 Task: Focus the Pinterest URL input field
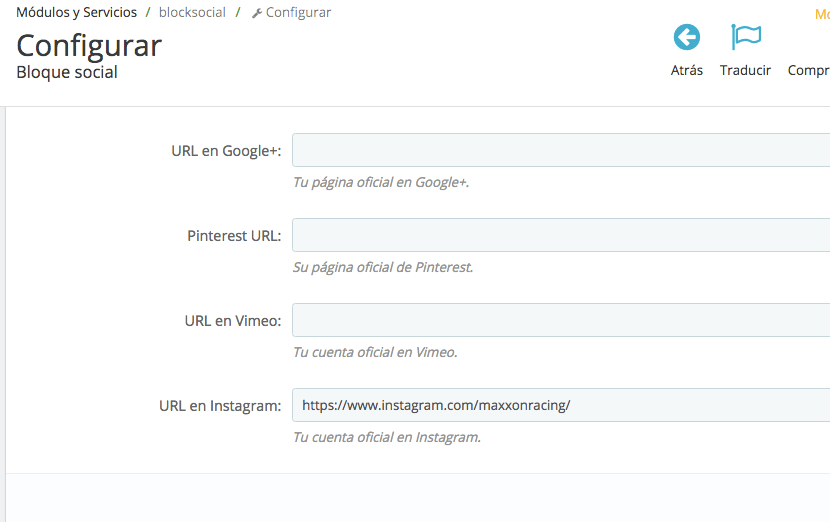561,235
